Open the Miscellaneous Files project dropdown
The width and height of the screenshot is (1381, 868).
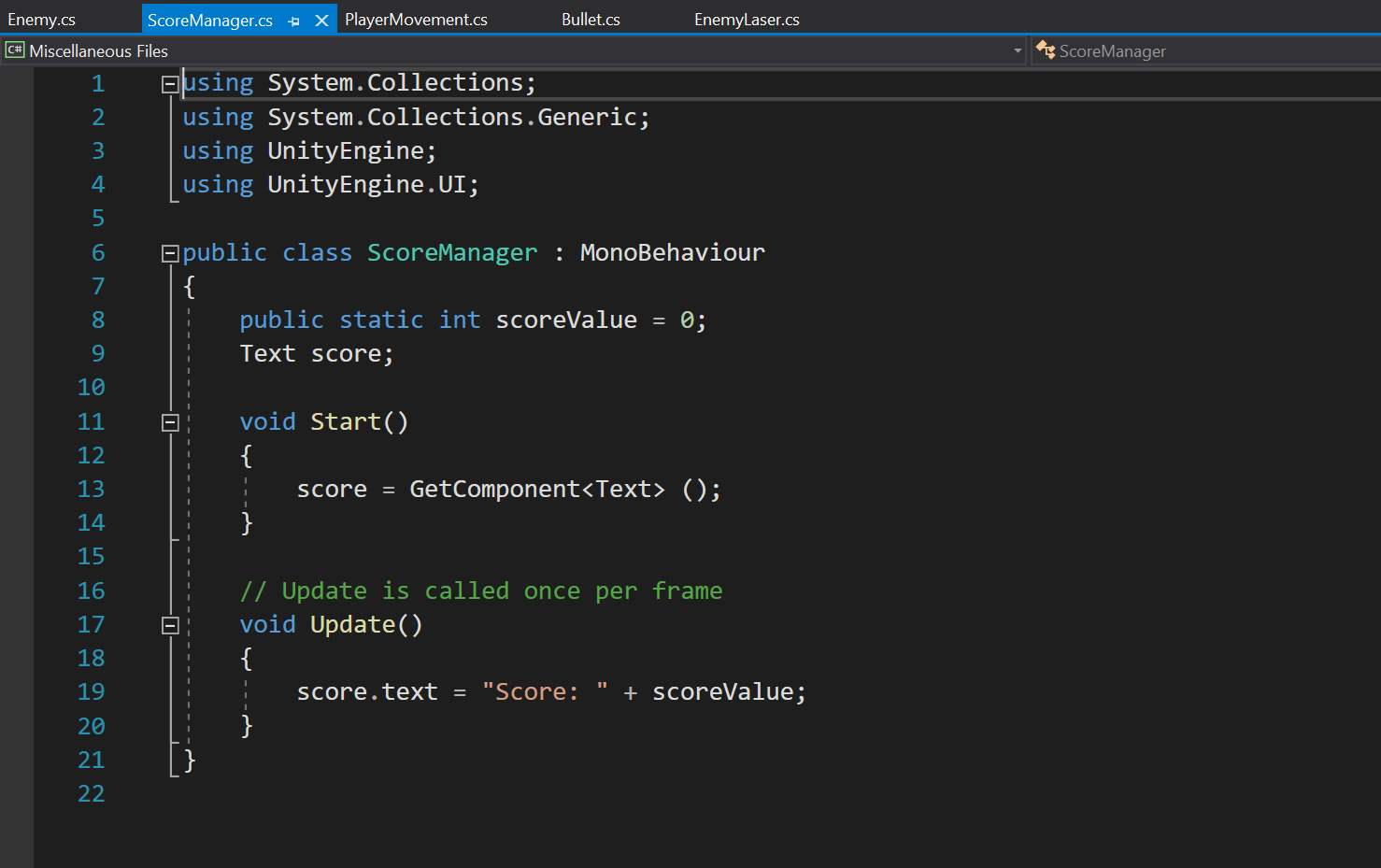[x=1018, y=50]
